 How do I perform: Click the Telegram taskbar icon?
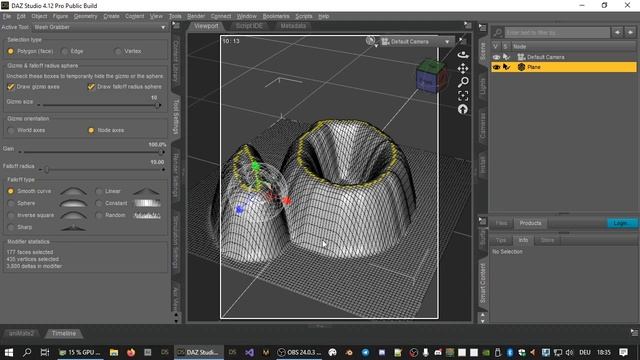point(366,352)
